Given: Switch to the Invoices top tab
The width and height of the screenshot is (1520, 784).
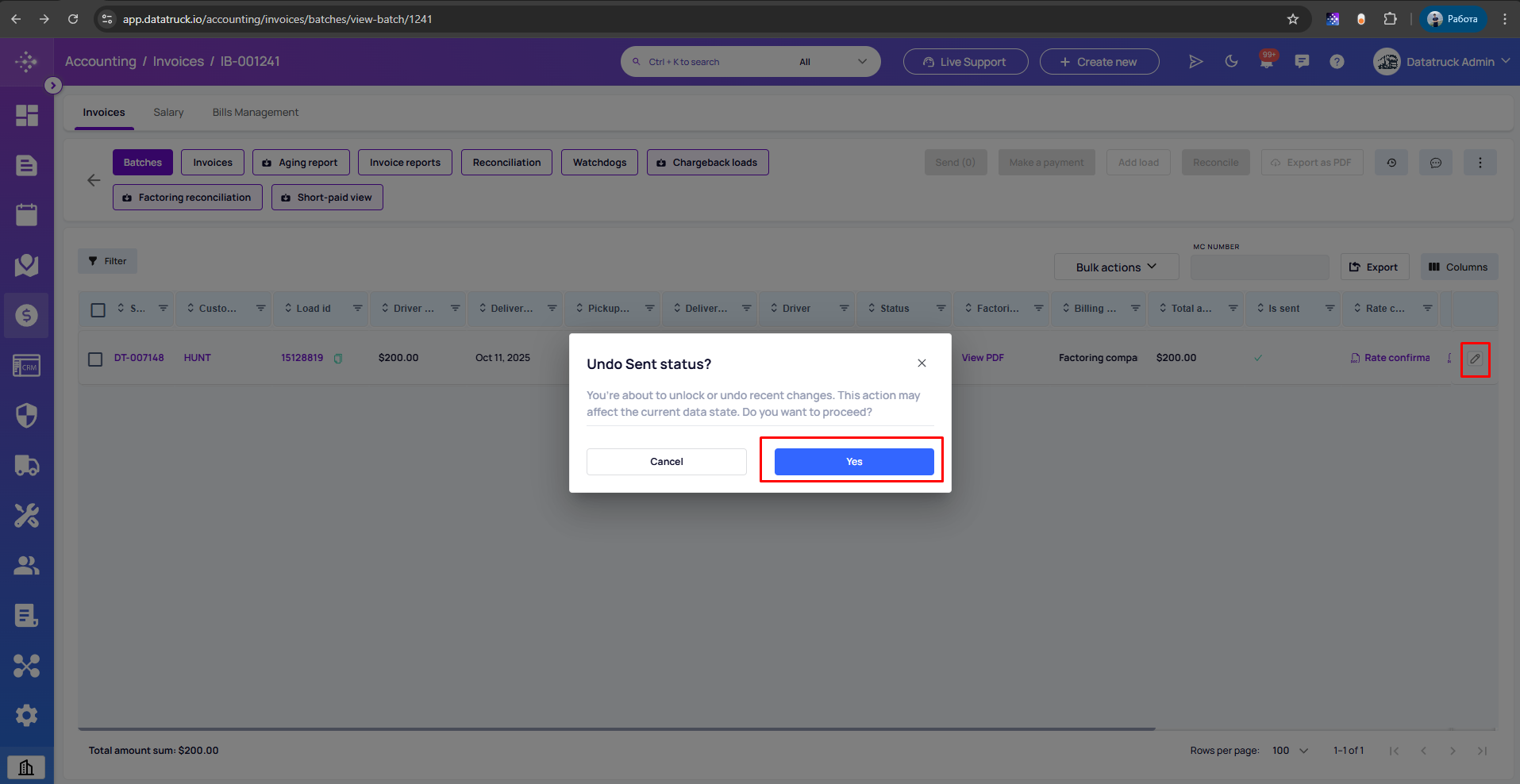Looking at the screenshot, I should pos(104,113).
